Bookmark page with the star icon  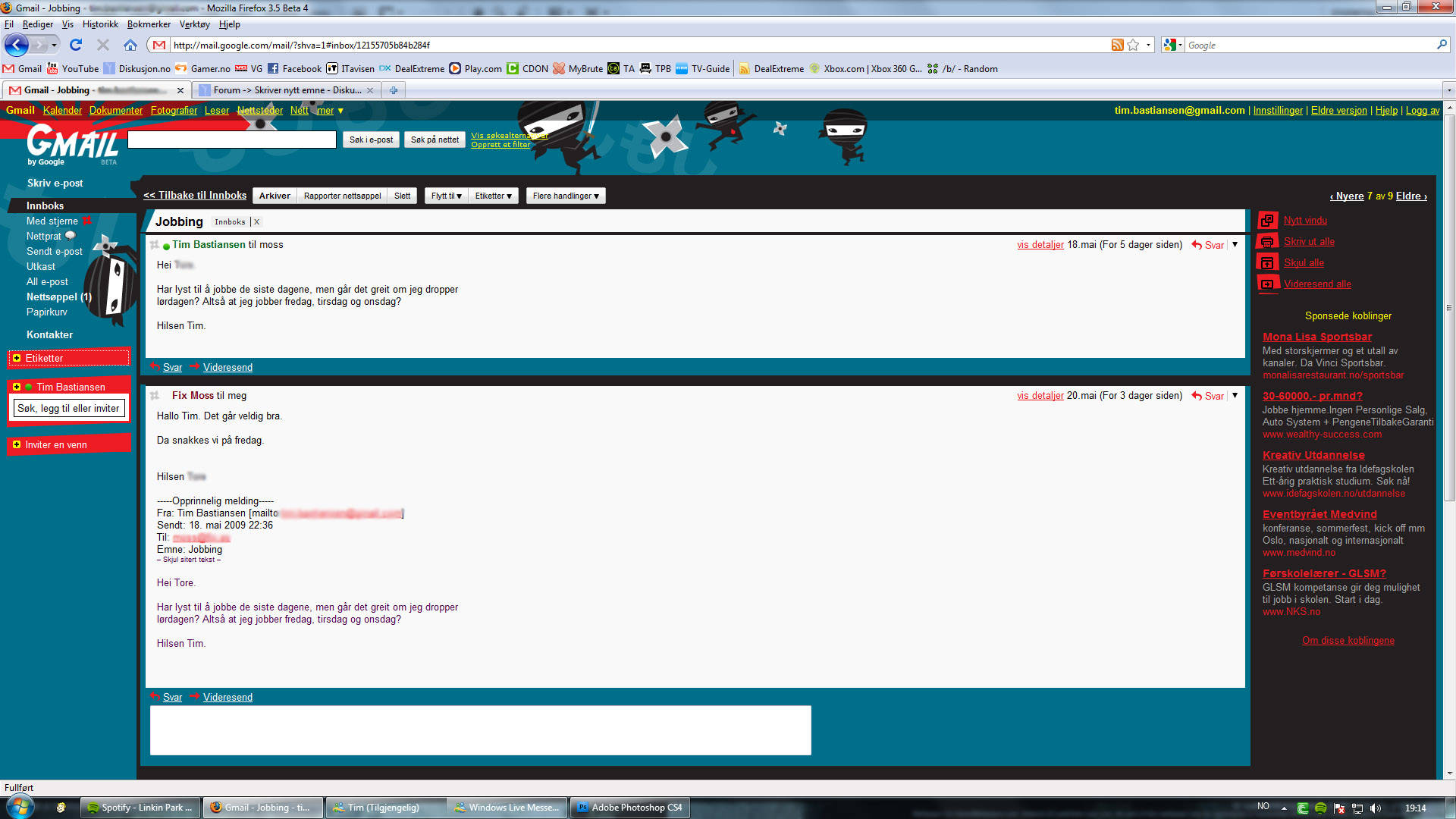click(x=1133, y=45)
